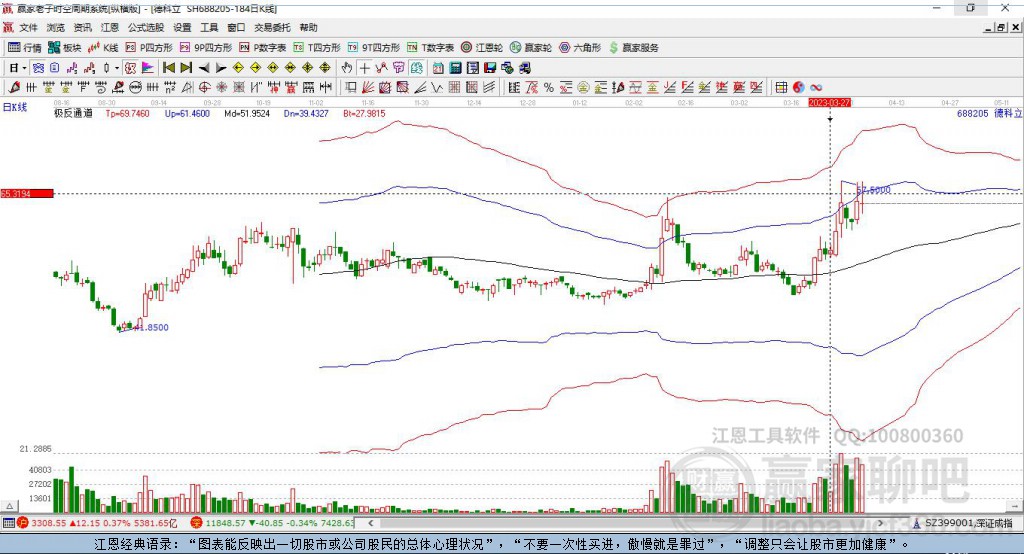Open the T四方形 tool
This screenshot has height=554, width=1024.
[317, 48]
